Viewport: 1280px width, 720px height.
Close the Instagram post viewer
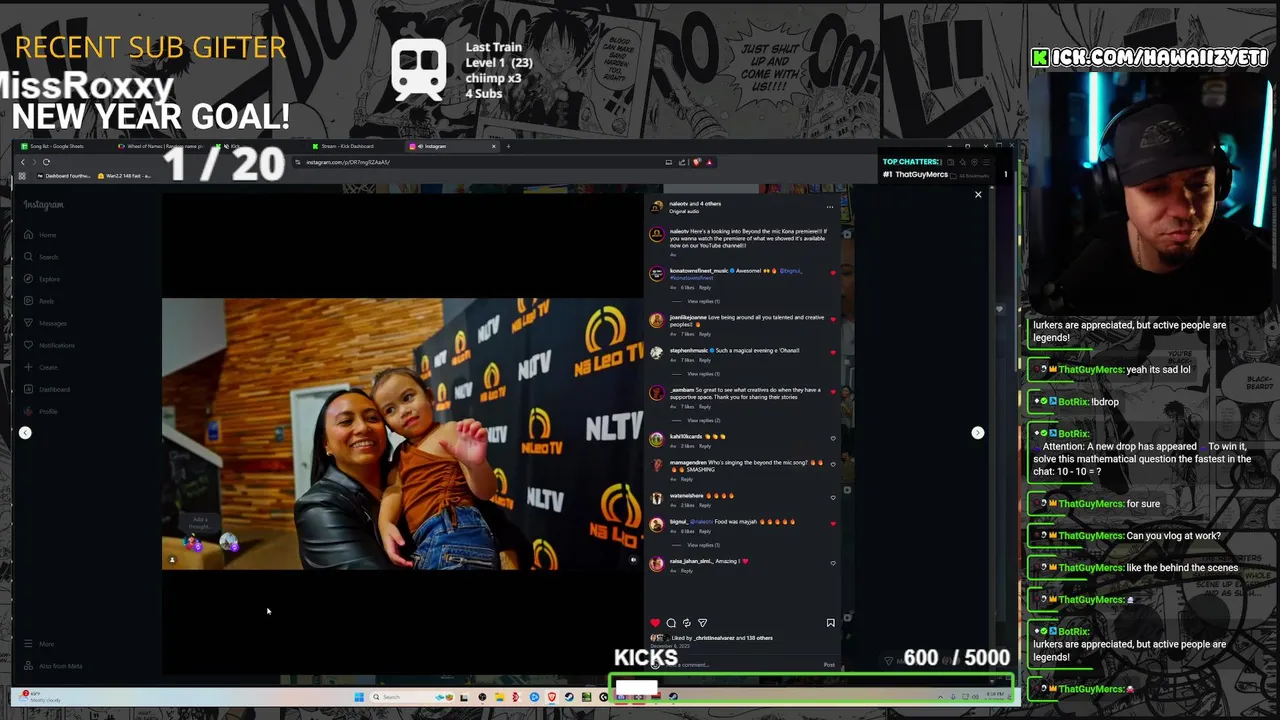[x=978, y=194]
